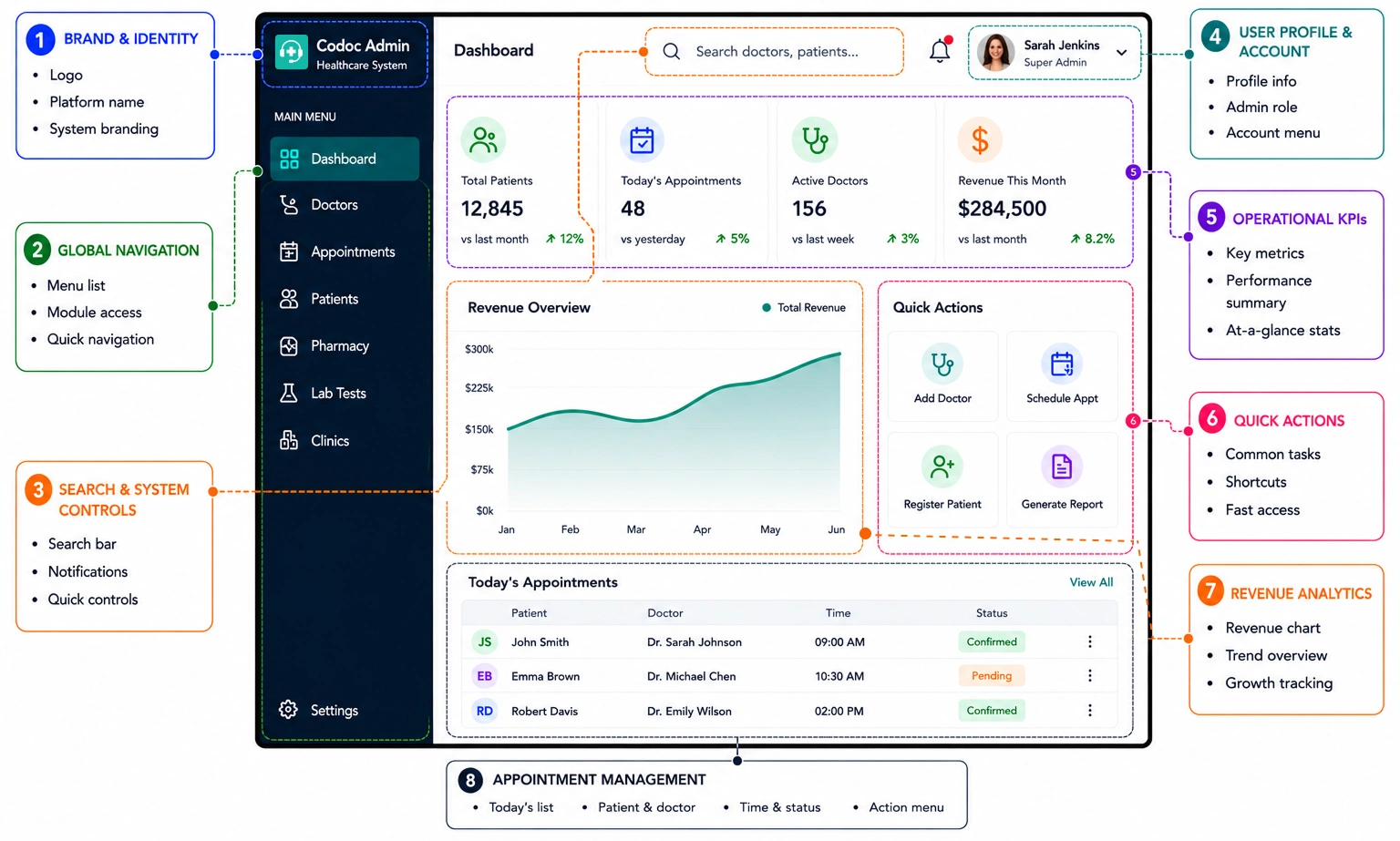The height and width of the screenshot is (841, 1400).
Task: Click the Total Patients card icon
Action: pyautogui.click(x=483, y=140)
